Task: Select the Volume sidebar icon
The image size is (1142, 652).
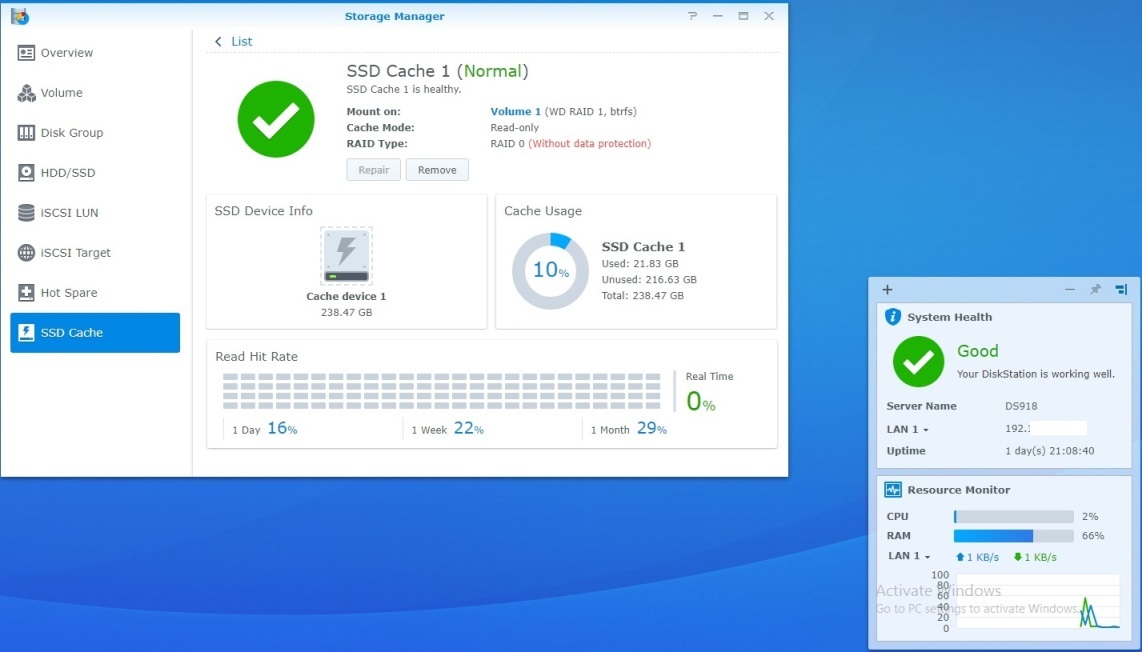Action: [26, 93]
